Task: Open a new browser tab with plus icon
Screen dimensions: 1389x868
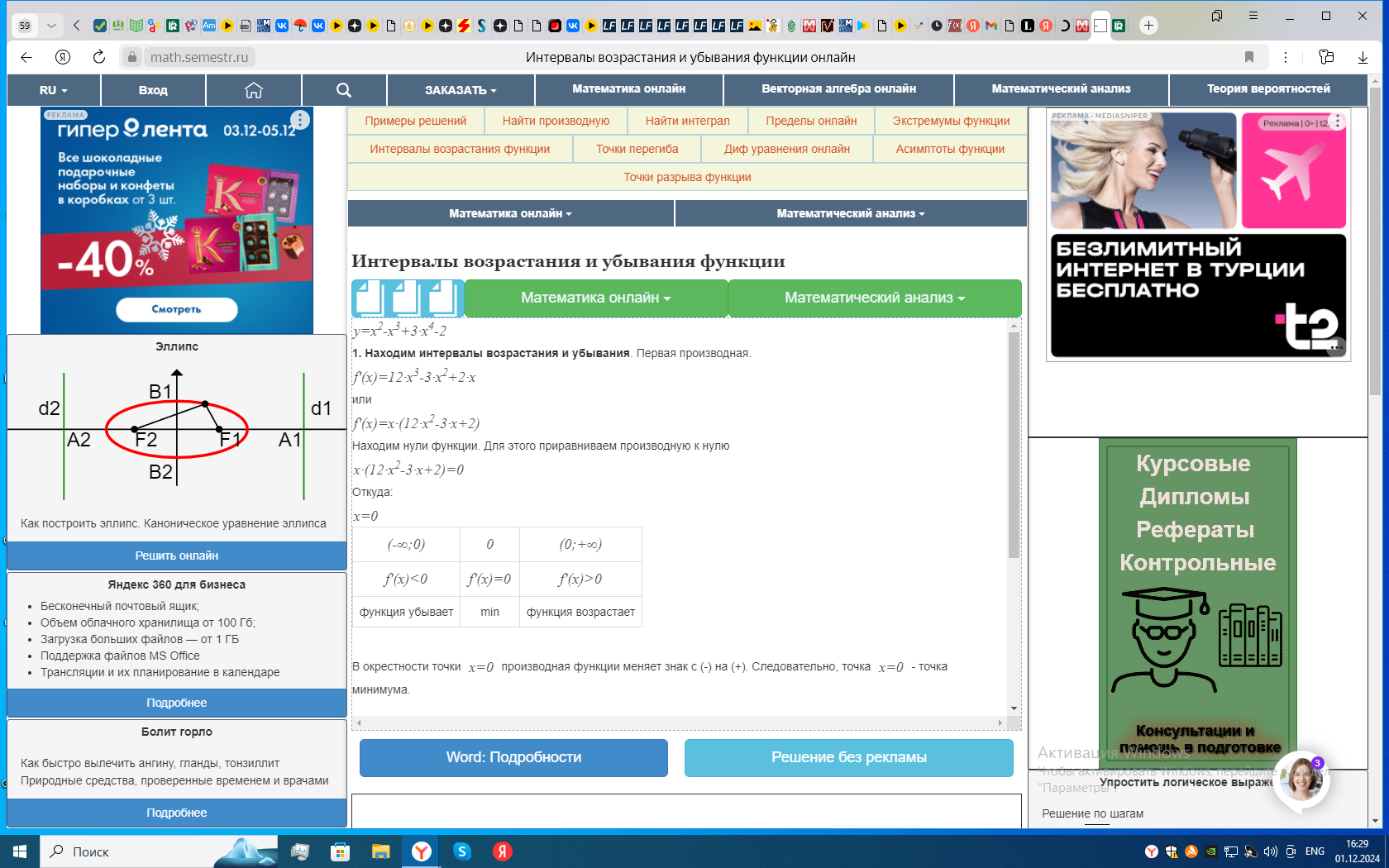Action: pyautogui.click(x=1148, y=26)
